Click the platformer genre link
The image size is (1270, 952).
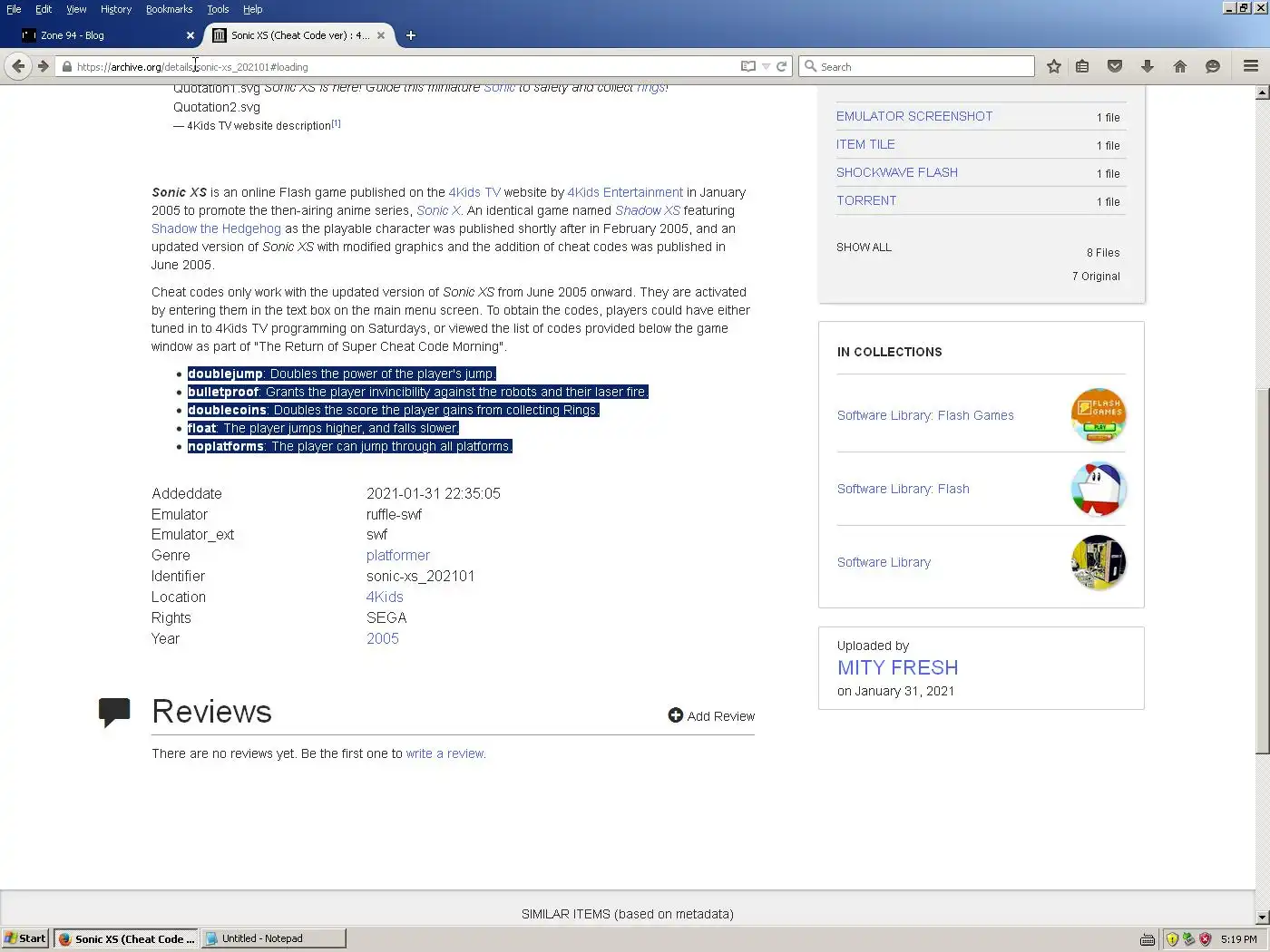tap(398, 555)
